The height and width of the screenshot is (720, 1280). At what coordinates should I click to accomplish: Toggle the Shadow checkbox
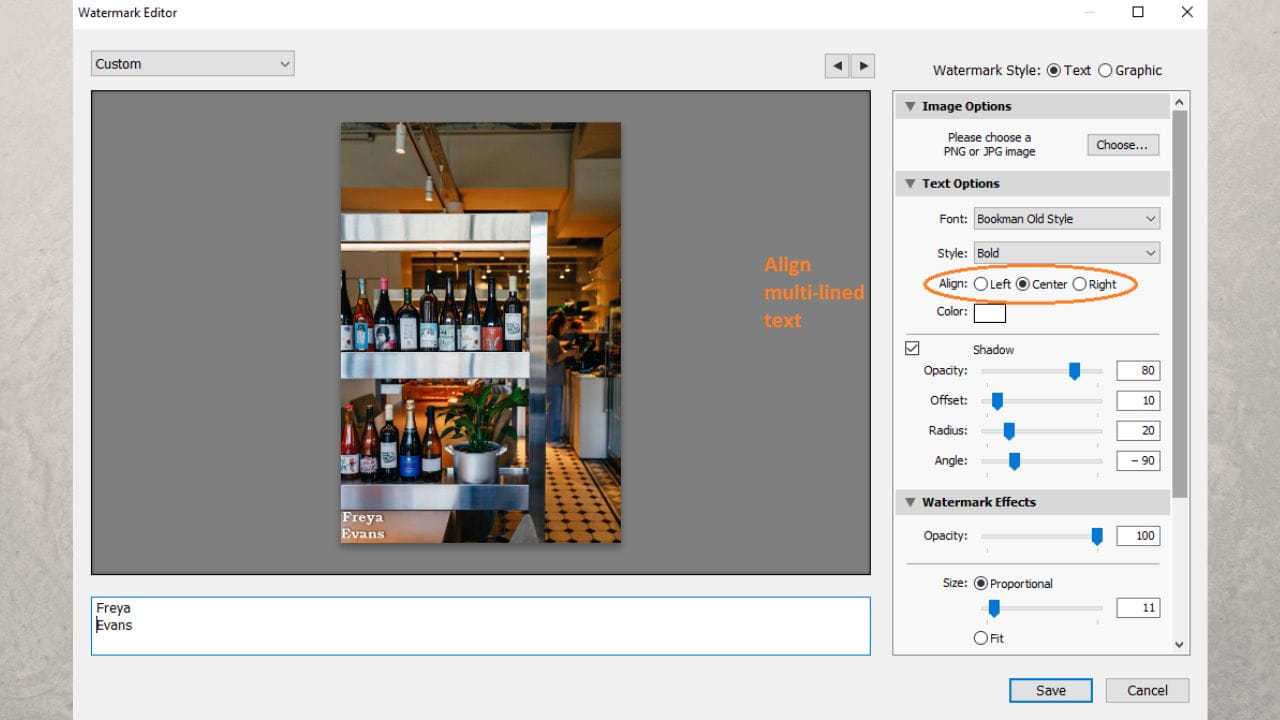tap(912, 349)
